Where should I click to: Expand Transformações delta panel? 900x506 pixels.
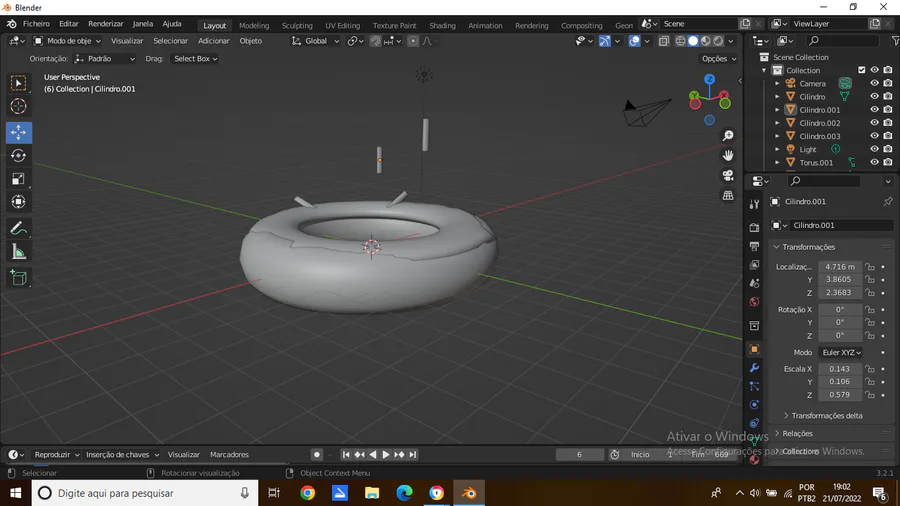click(827, 415)
